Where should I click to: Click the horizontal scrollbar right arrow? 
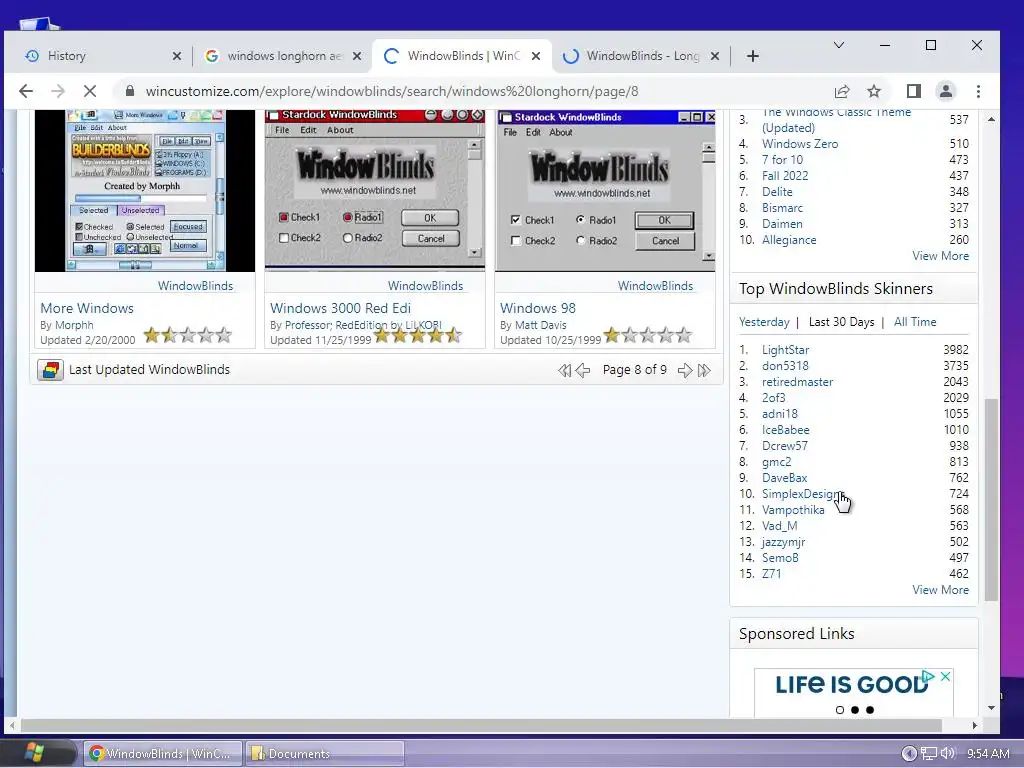[x=975, y=726]
